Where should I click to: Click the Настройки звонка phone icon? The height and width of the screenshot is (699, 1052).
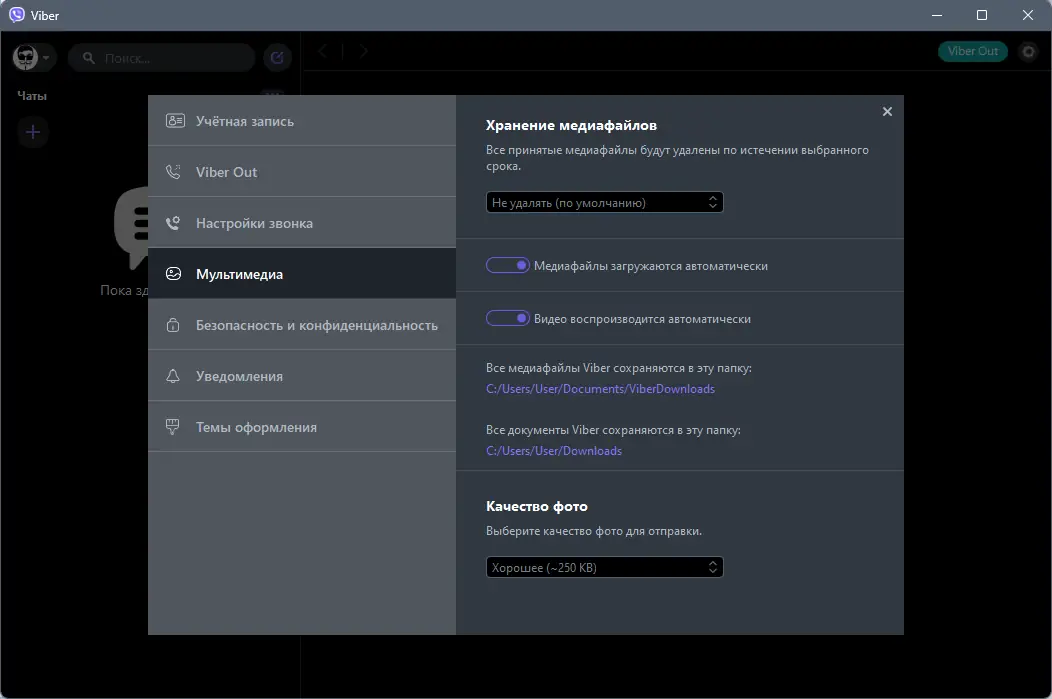[174, 223]
